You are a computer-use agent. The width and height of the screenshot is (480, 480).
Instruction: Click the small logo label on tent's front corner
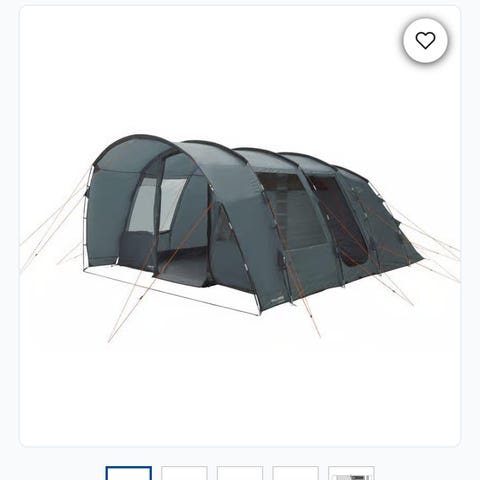(277, 298)
